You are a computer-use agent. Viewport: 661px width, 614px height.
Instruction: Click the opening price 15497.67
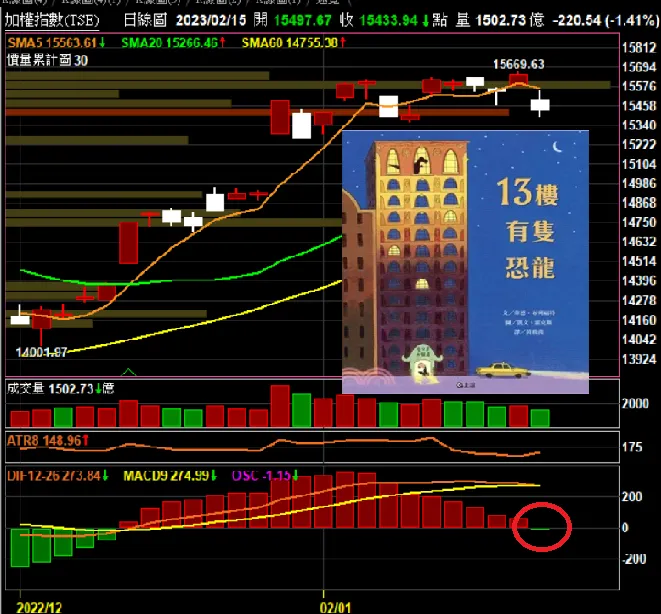[x=303, y=20]
